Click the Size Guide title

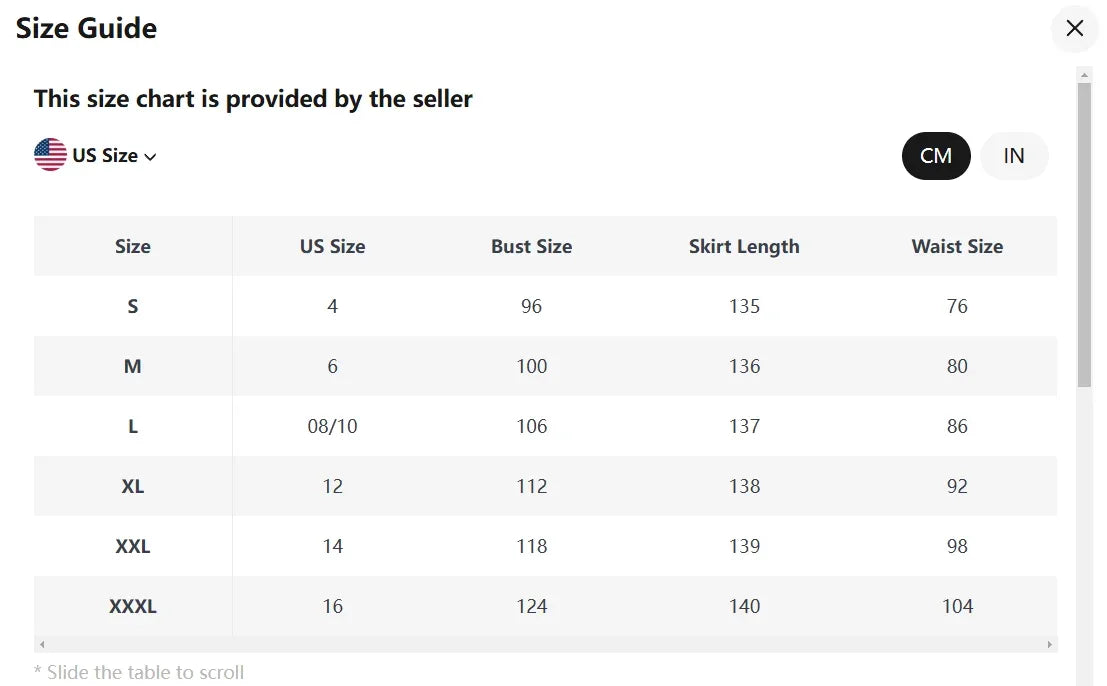click(x=86, y=28)
